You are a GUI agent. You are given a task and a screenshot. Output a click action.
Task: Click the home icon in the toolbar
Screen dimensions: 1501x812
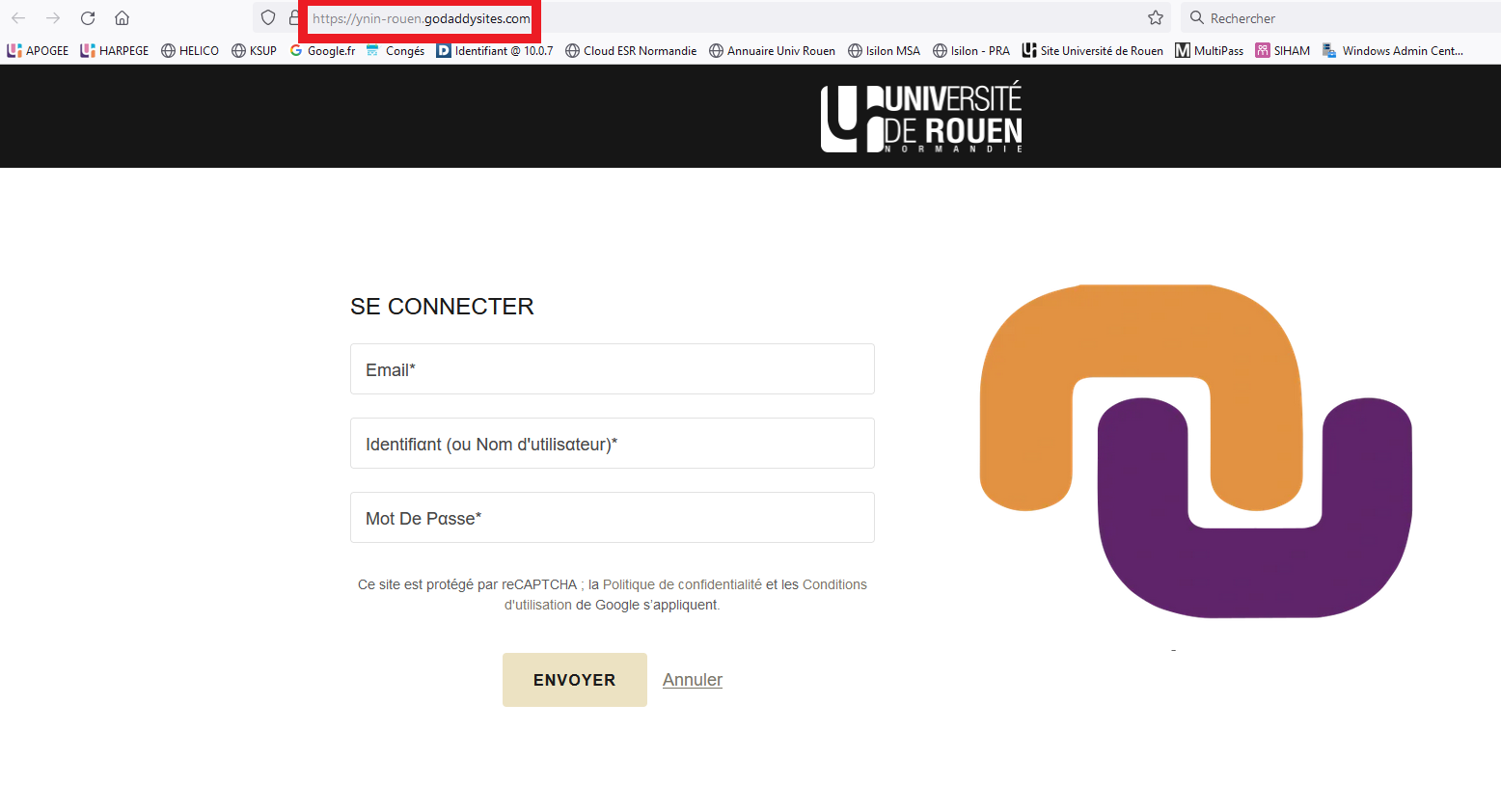(x=122, y=18)
